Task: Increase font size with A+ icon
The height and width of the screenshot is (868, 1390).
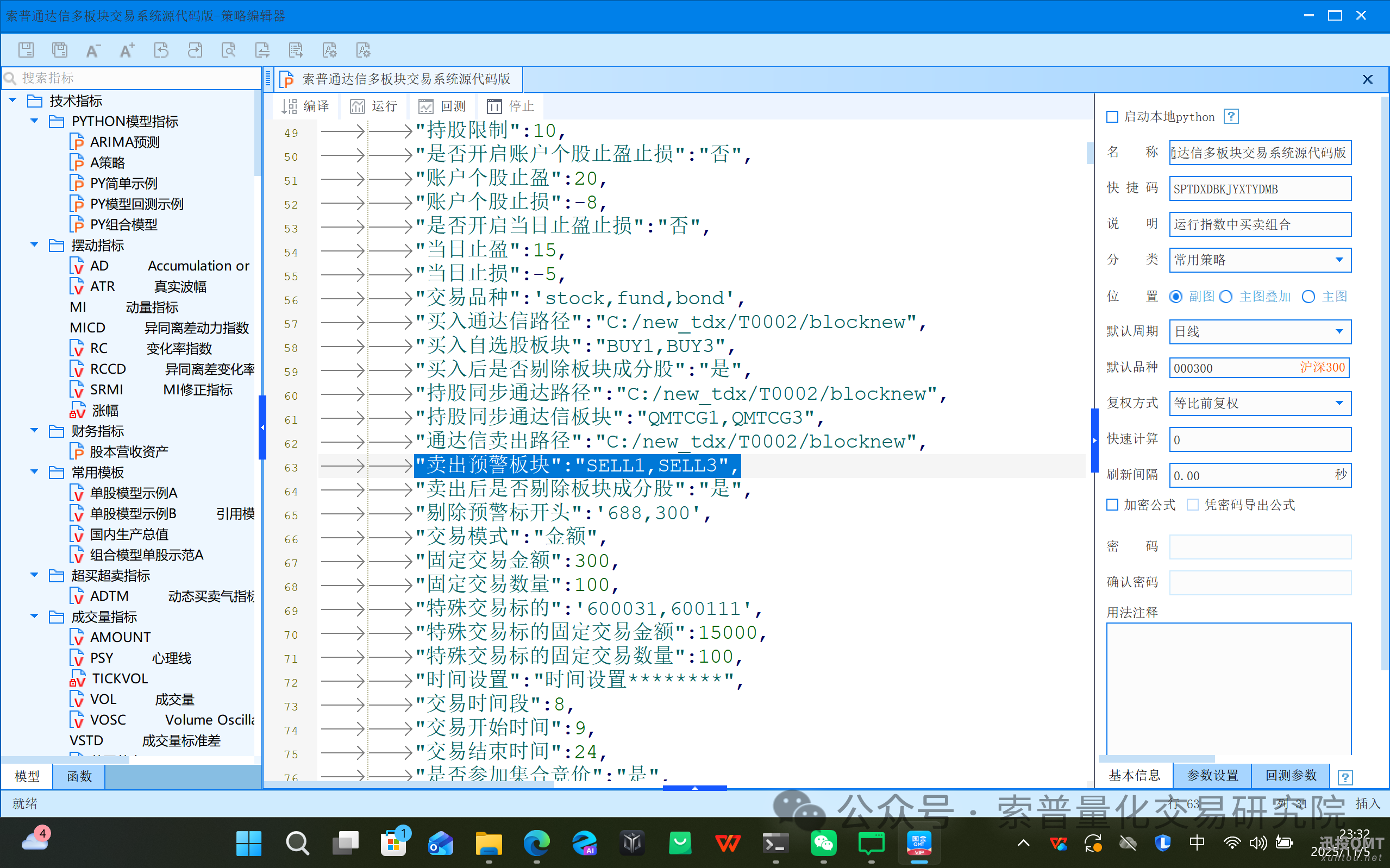Action: tap(127, 50)
